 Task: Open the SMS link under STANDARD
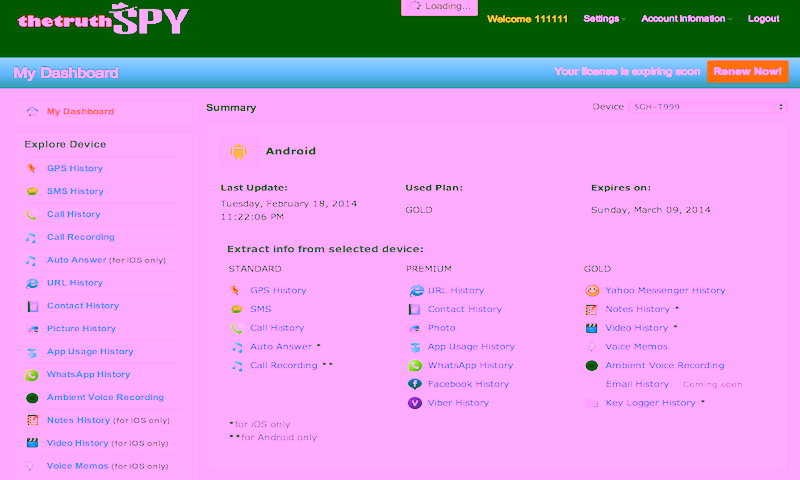(260, 309)
